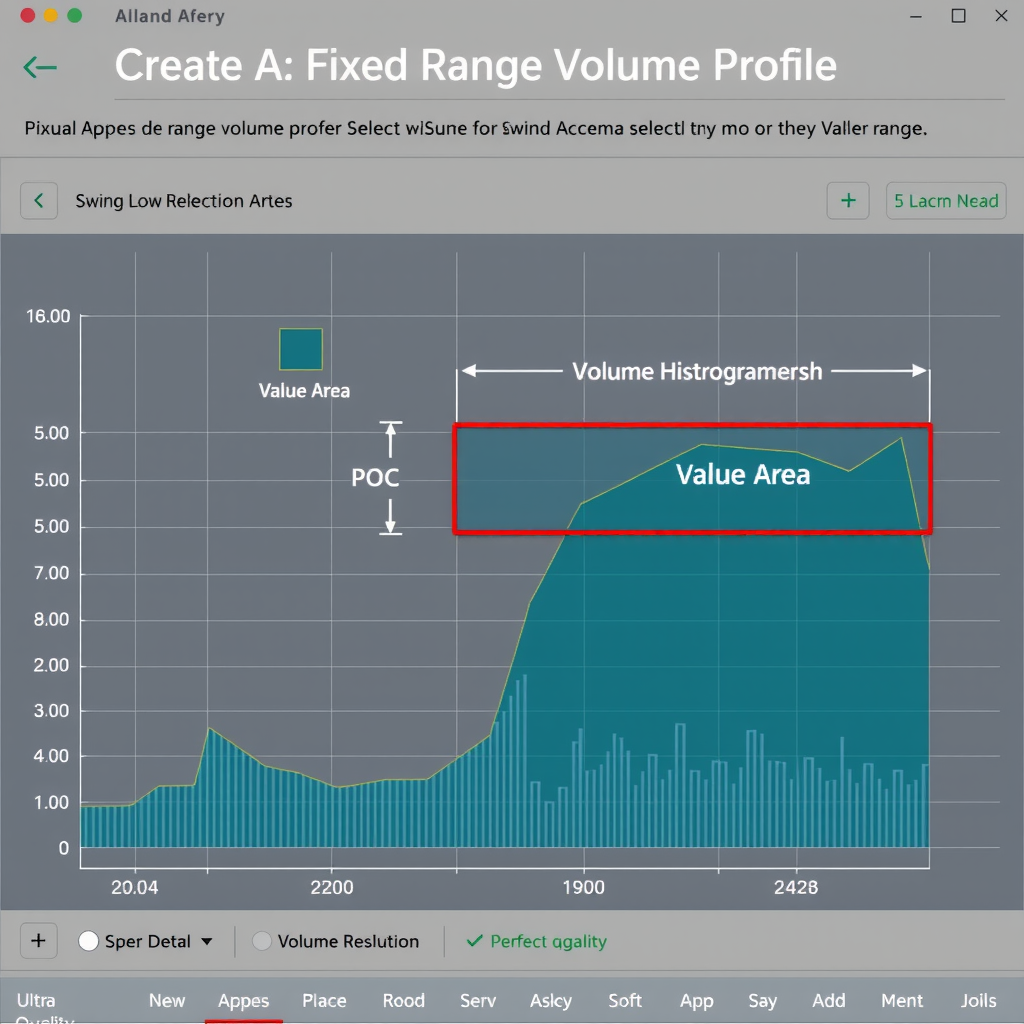This screenshot has height=1024, width=1024.
Task: Open the Place tab
Action: tap(324, 1001)
